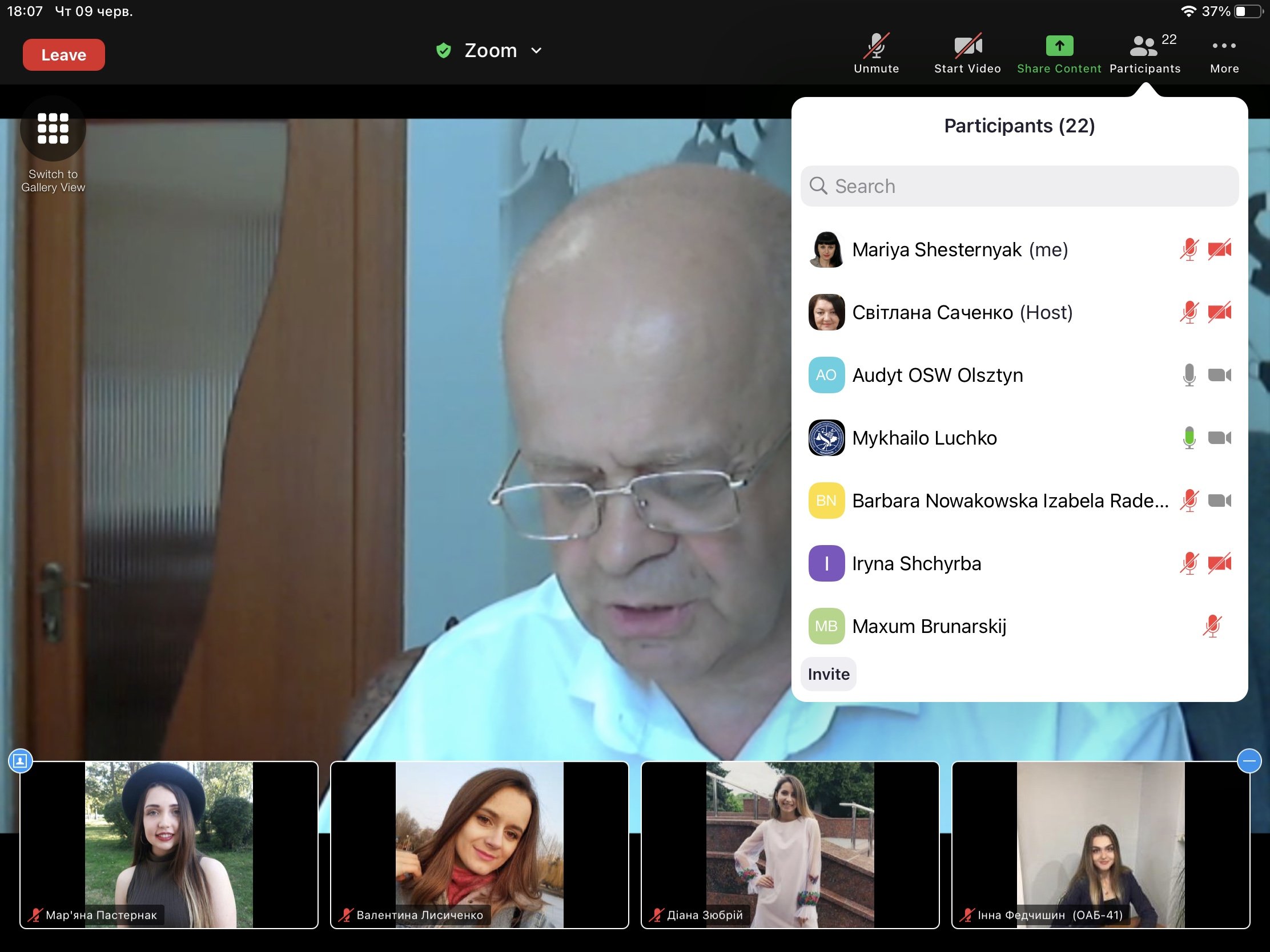The height and width of the screenshot is (952, 1270).
Task: Click the Invite button
Action: point(829,673)
